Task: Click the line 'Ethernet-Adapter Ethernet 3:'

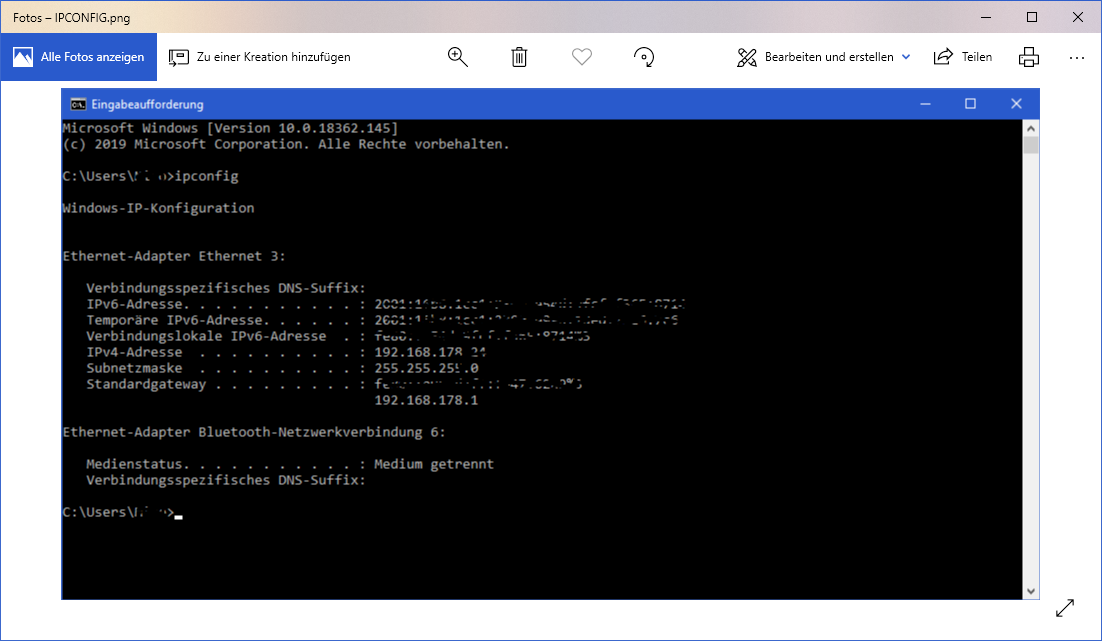Action: click(174, 256)
